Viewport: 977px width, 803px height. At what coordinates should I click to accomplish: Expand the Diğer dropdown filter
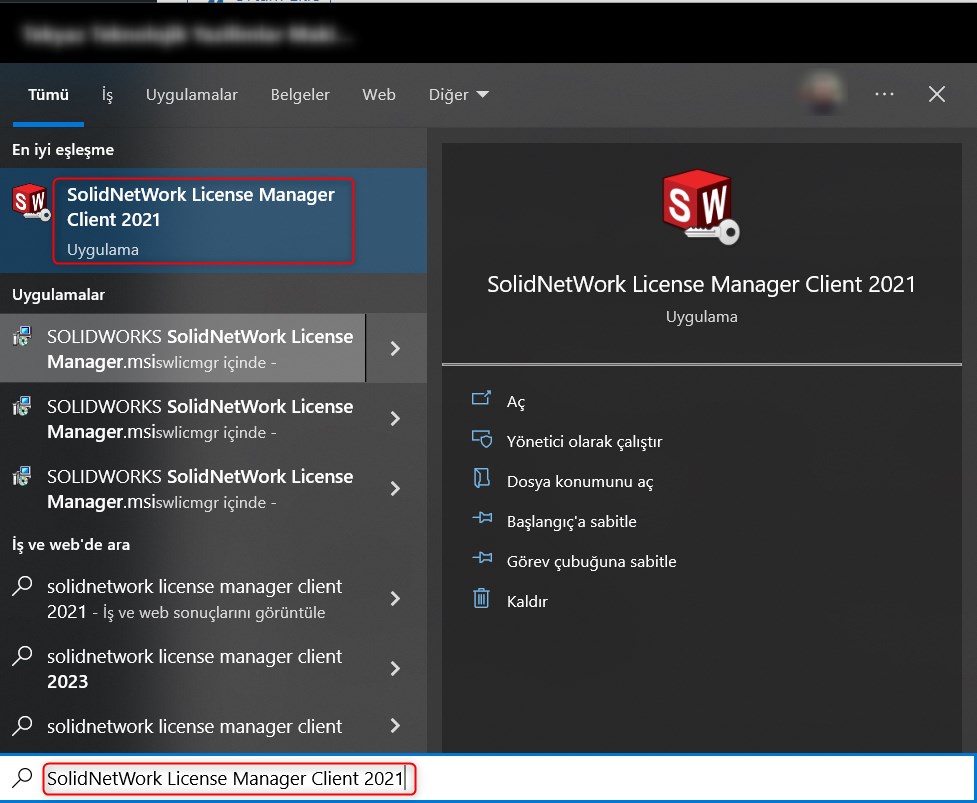point(458,95)
